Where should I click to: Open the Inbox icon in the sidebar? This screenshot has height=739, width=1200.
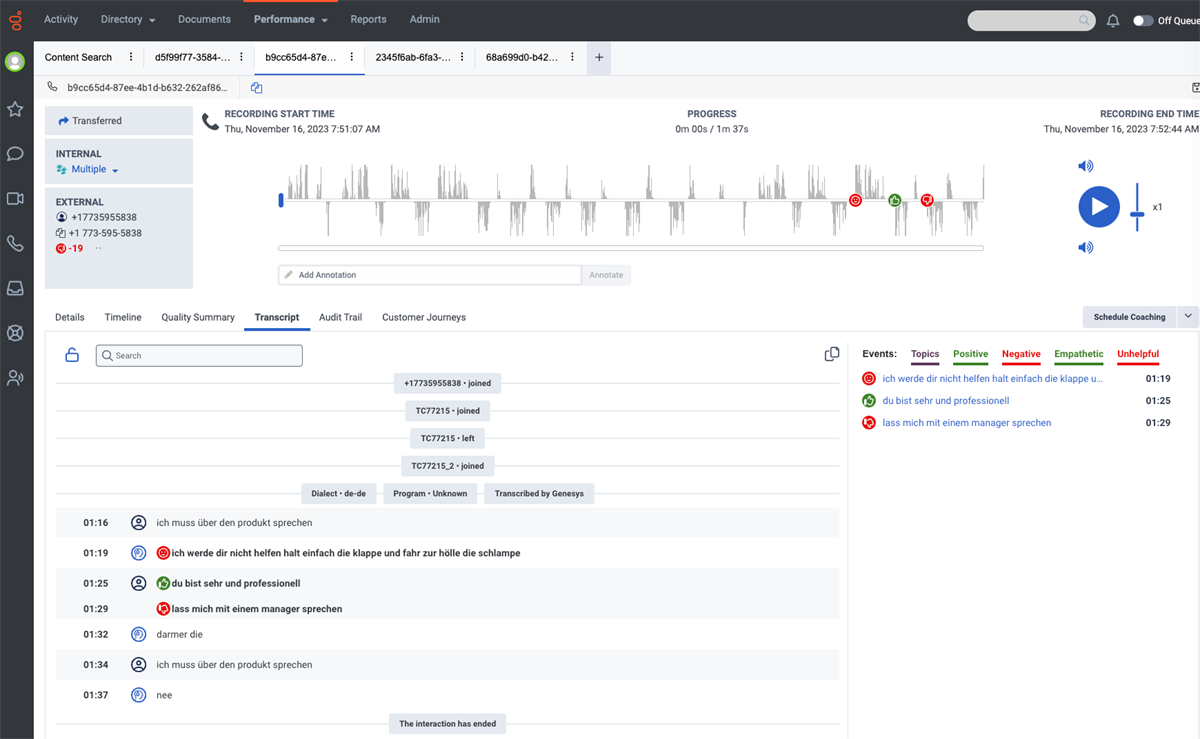pos(15,288)
